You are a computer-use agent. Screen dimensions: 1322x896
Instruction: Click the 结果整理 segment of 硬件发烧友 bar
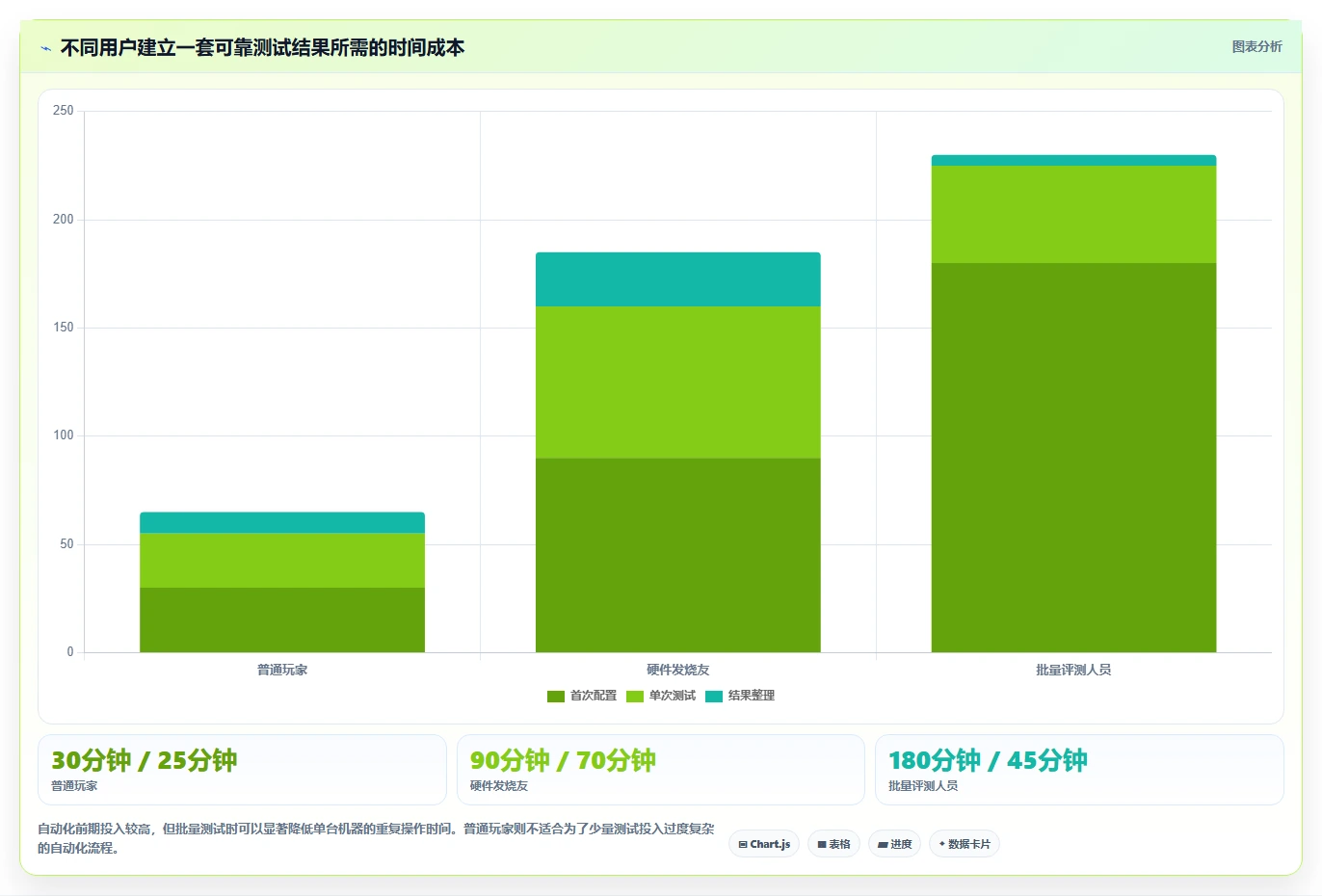[x=678, y=279]
